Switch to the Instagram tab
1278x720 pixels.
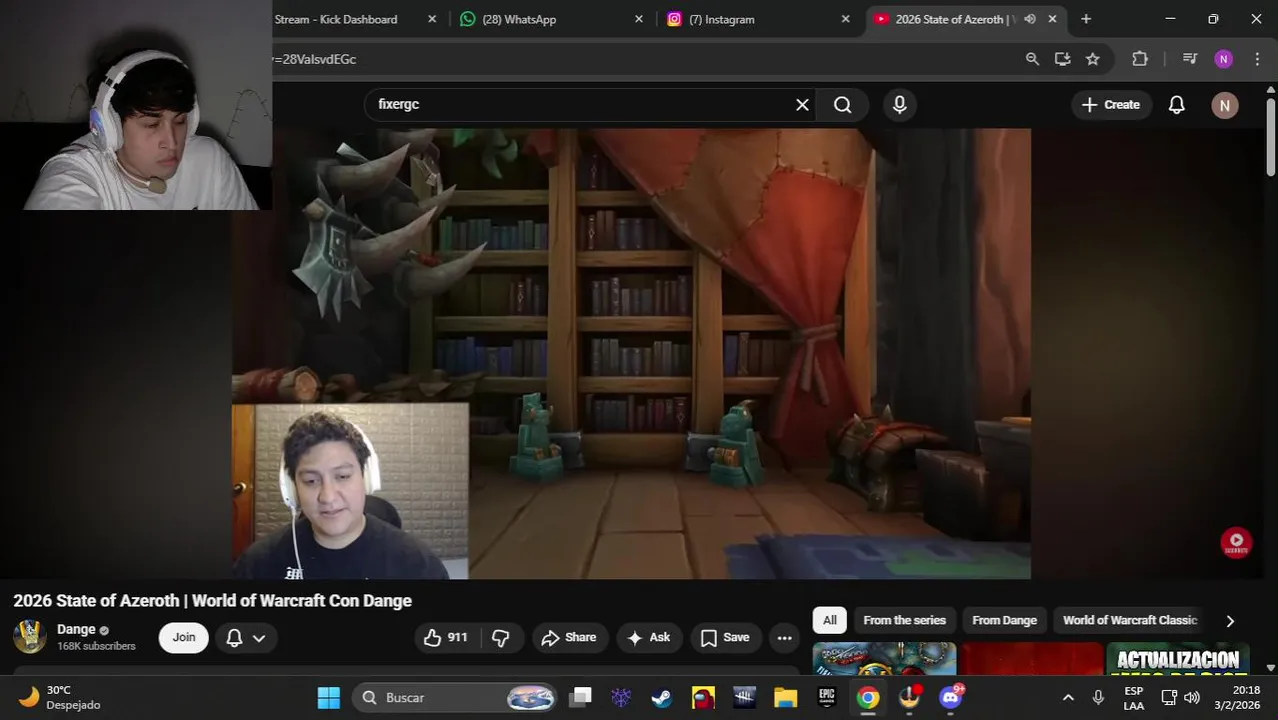pos(760,19)
